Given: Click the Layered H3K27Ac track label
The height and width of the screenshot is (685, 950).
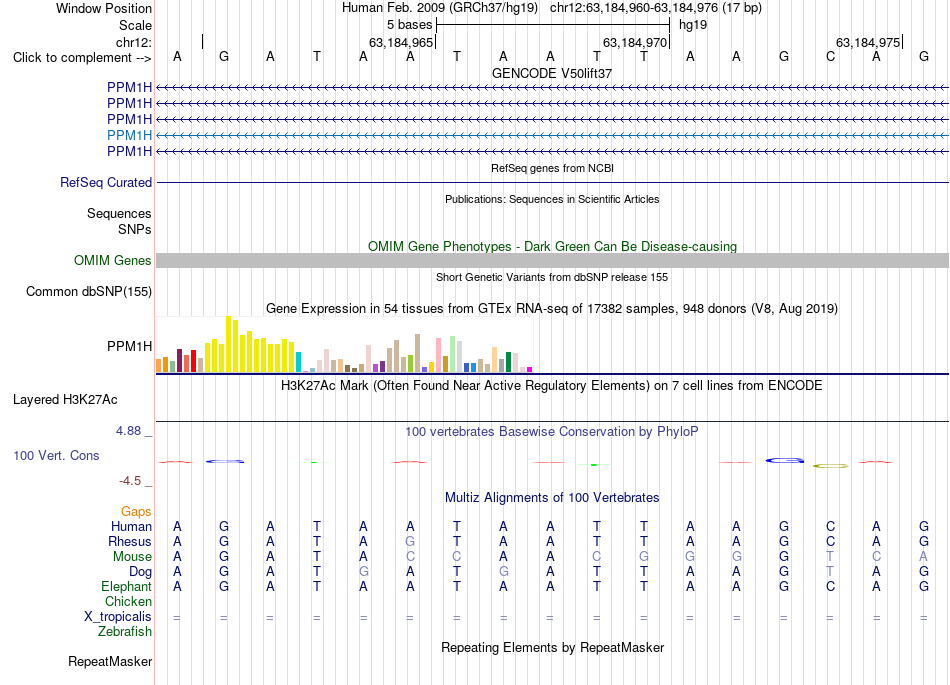Looking at the screenshot, I should tap(65, 400).
